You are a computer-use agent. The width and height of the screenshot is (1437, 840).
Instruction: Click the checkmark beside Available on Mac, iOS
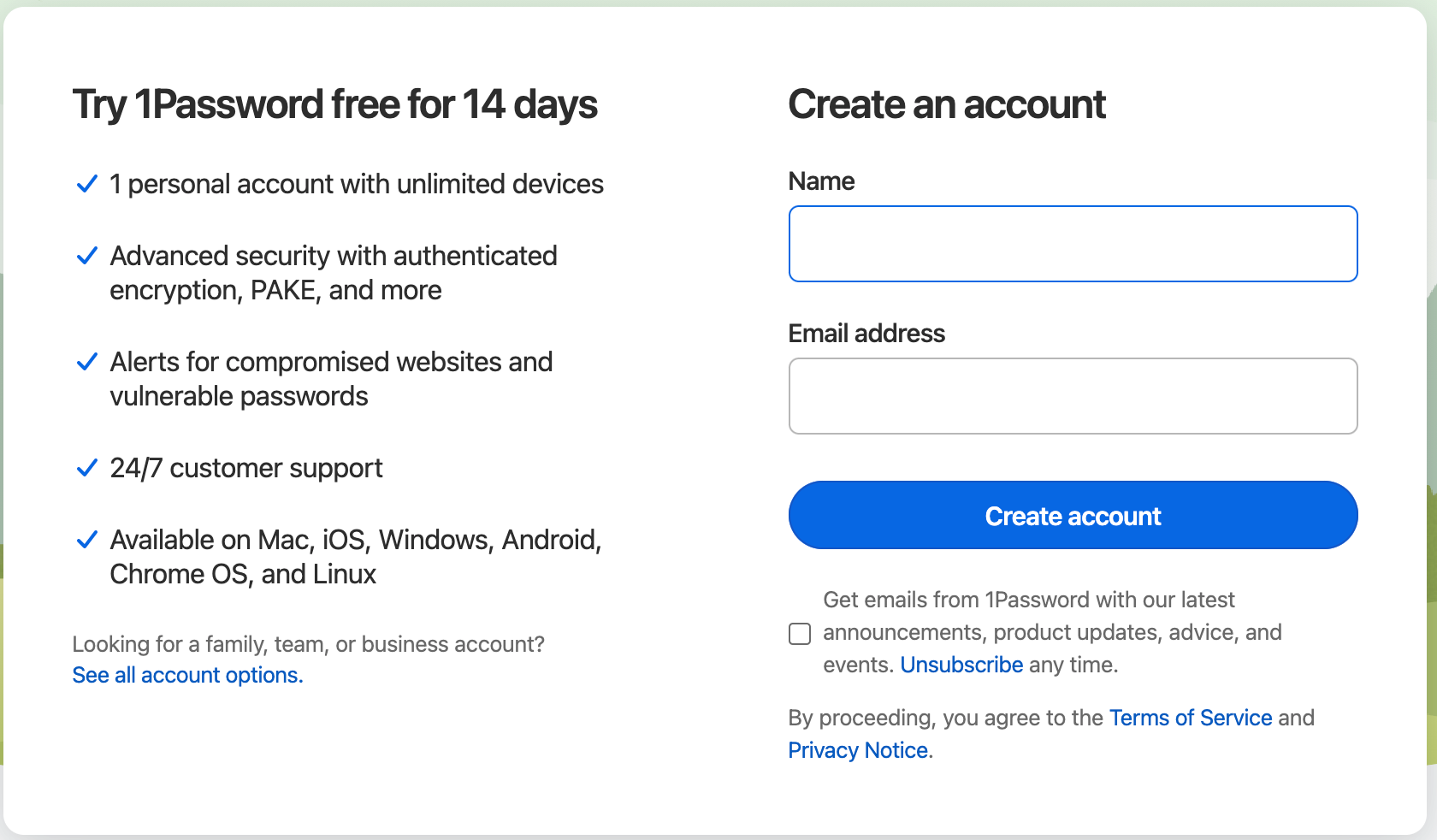tap(87, 540)
